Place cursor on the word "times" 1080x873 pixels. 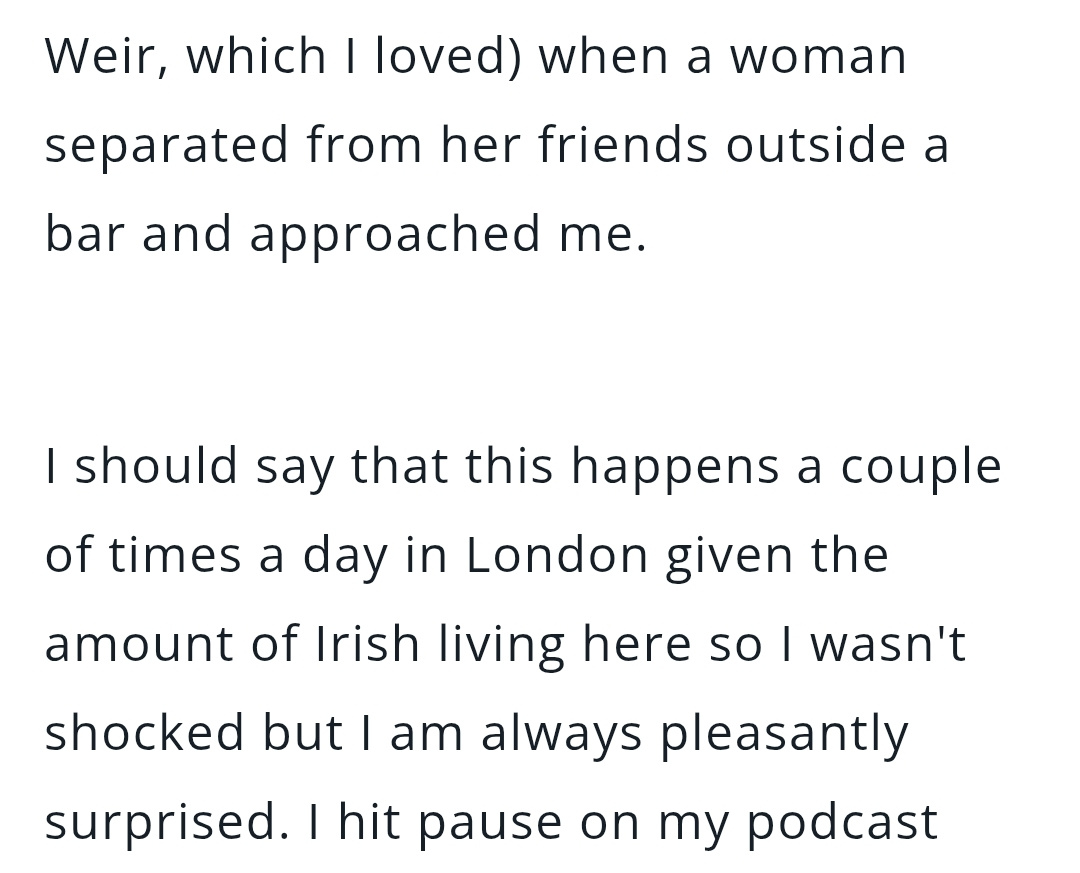[175, 555]
